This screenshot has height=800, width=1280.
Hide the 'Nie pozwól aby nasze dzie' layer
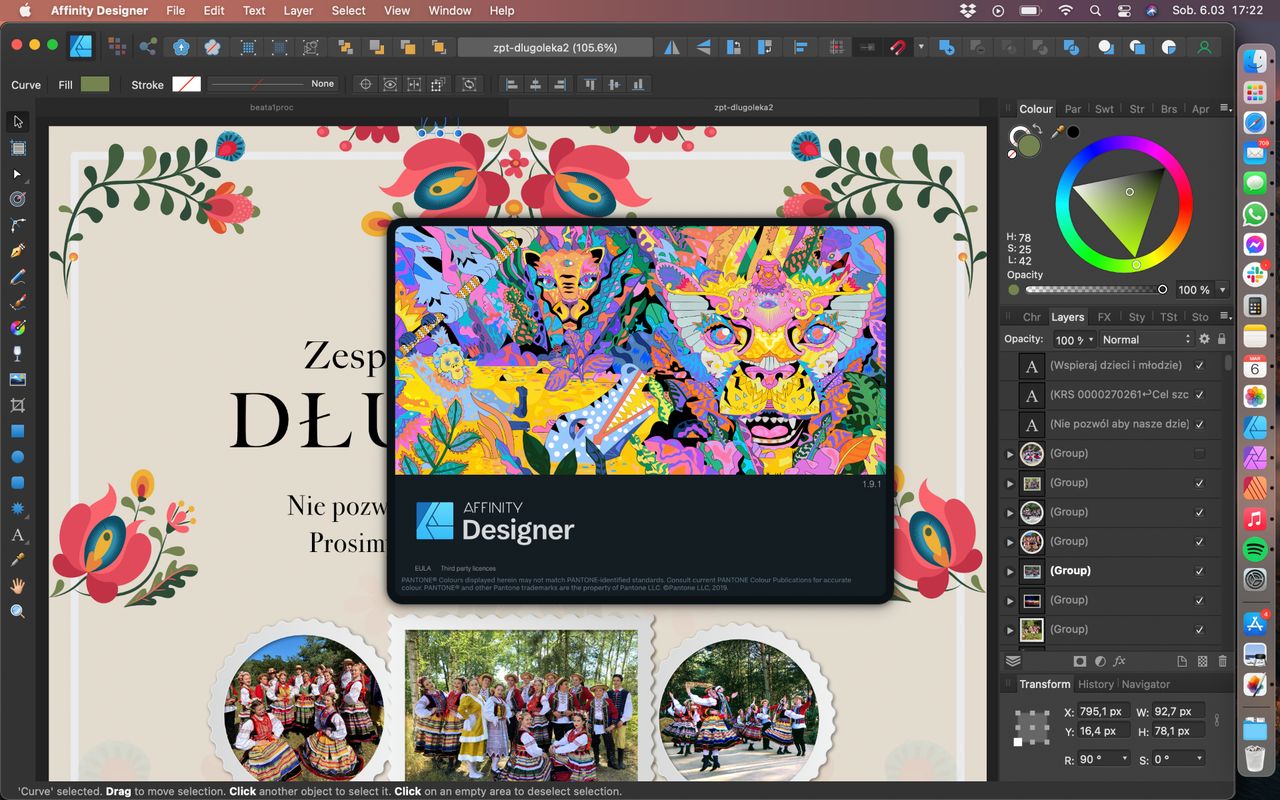tap(1200, 424)
